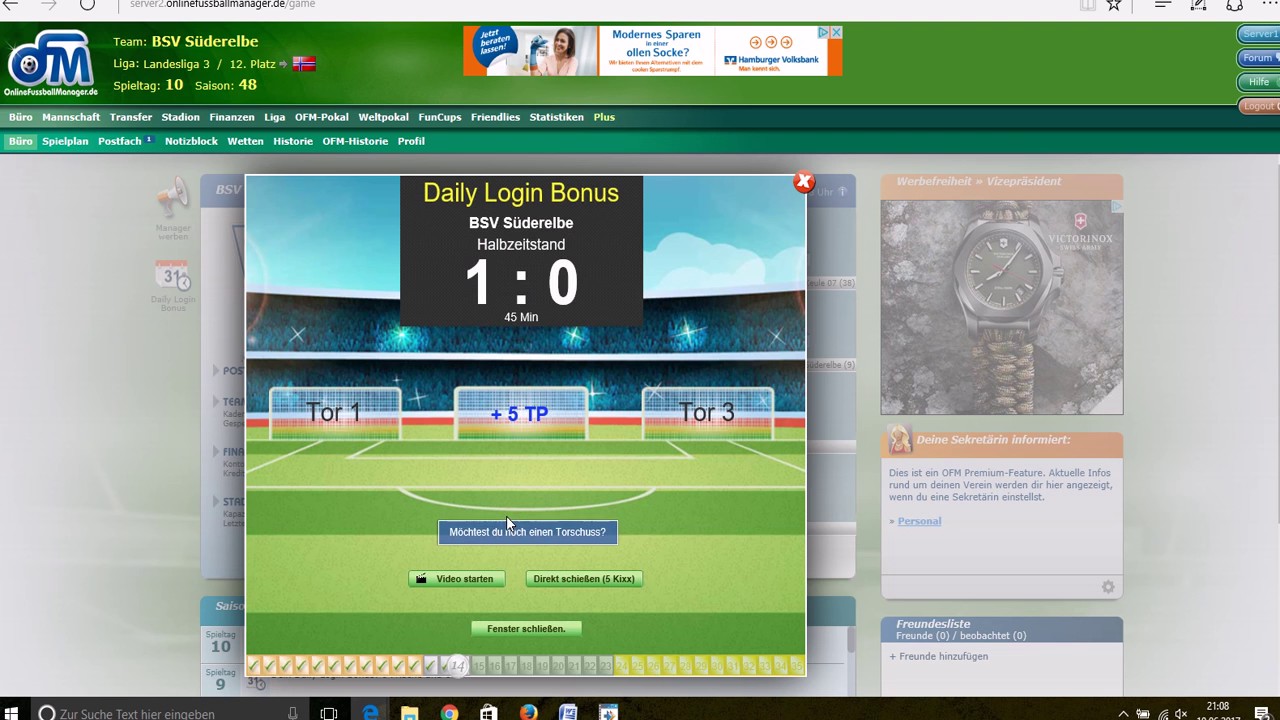Click the browser favorites star icon
The image size is (1280, 720).
pos(1114,5)
